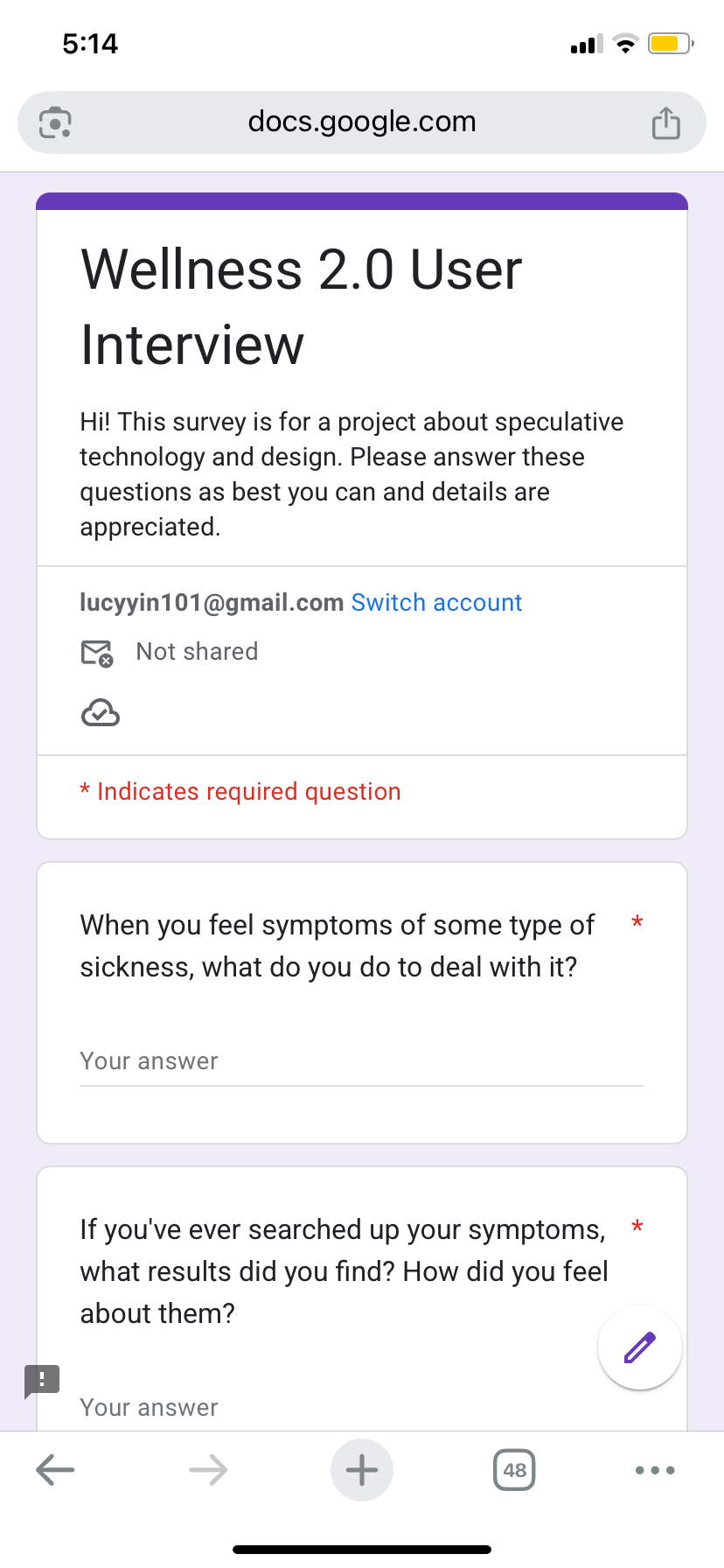Tap the forward arrow in toolbar

pyautogui.click(x=208, y=1470)
